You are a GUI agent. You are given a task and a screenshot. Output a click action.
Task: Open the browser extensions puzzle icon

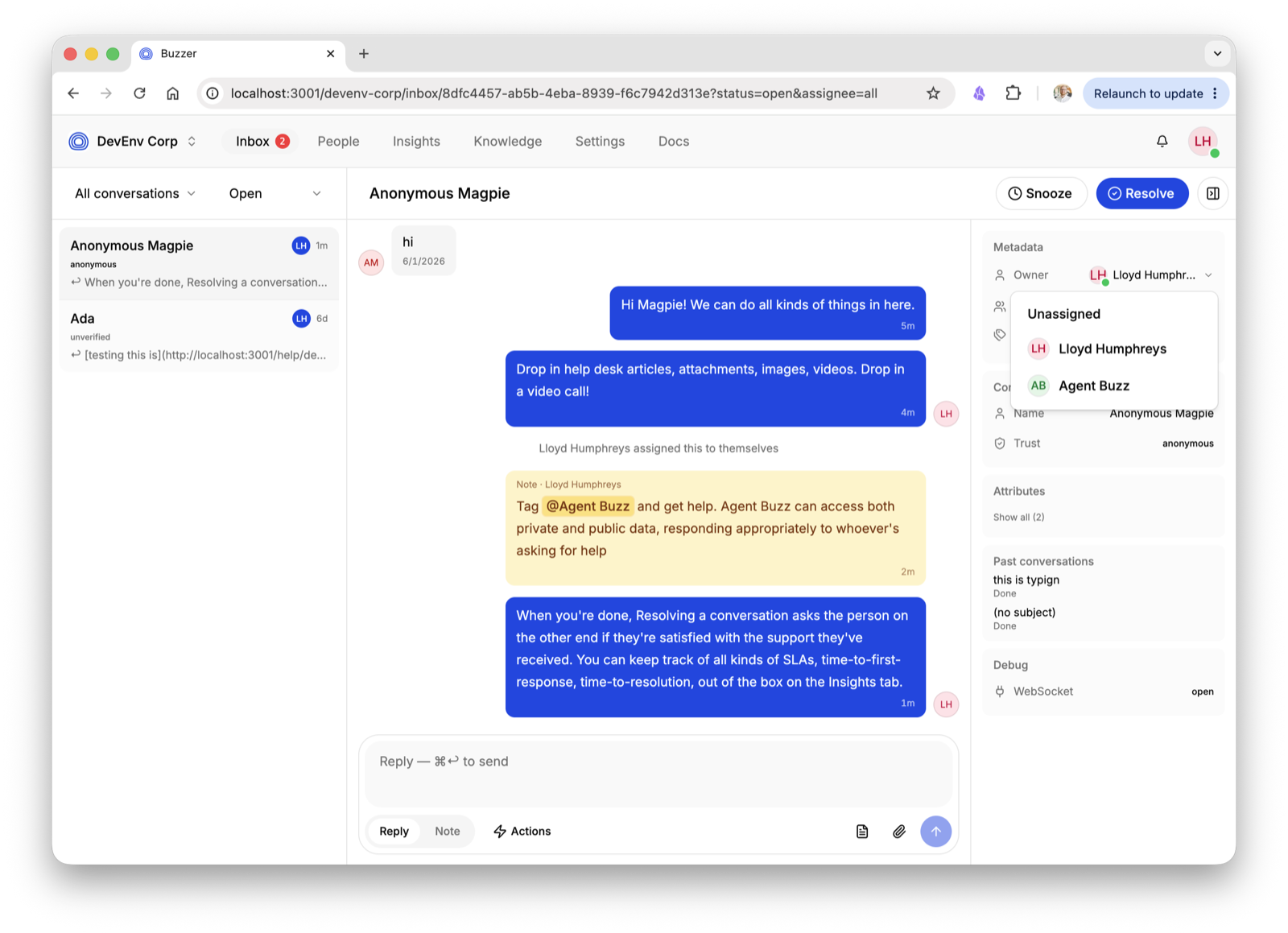(x=1013, y=93)
